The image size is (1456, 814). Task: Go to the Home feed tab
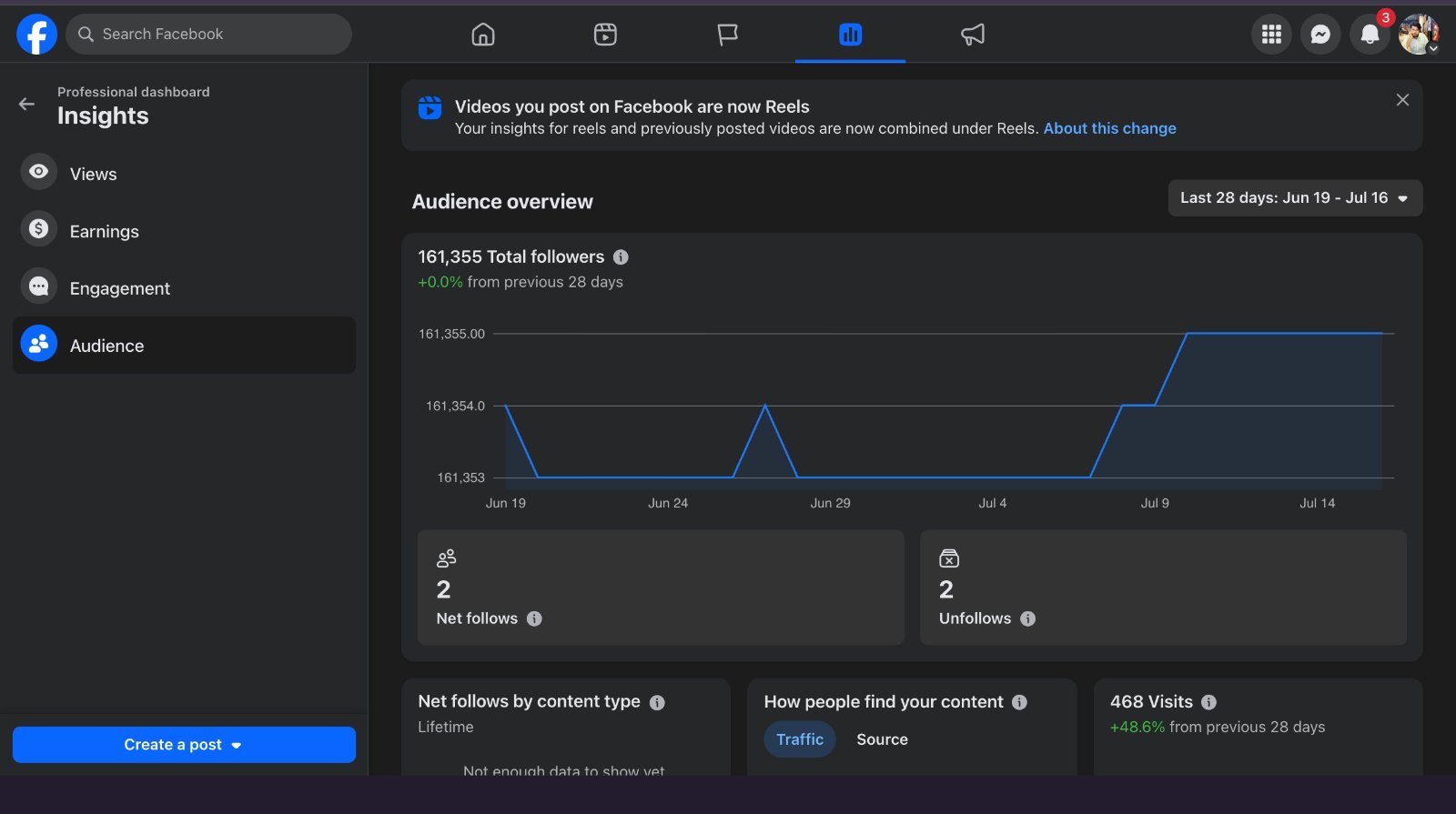tap(483, 35)
